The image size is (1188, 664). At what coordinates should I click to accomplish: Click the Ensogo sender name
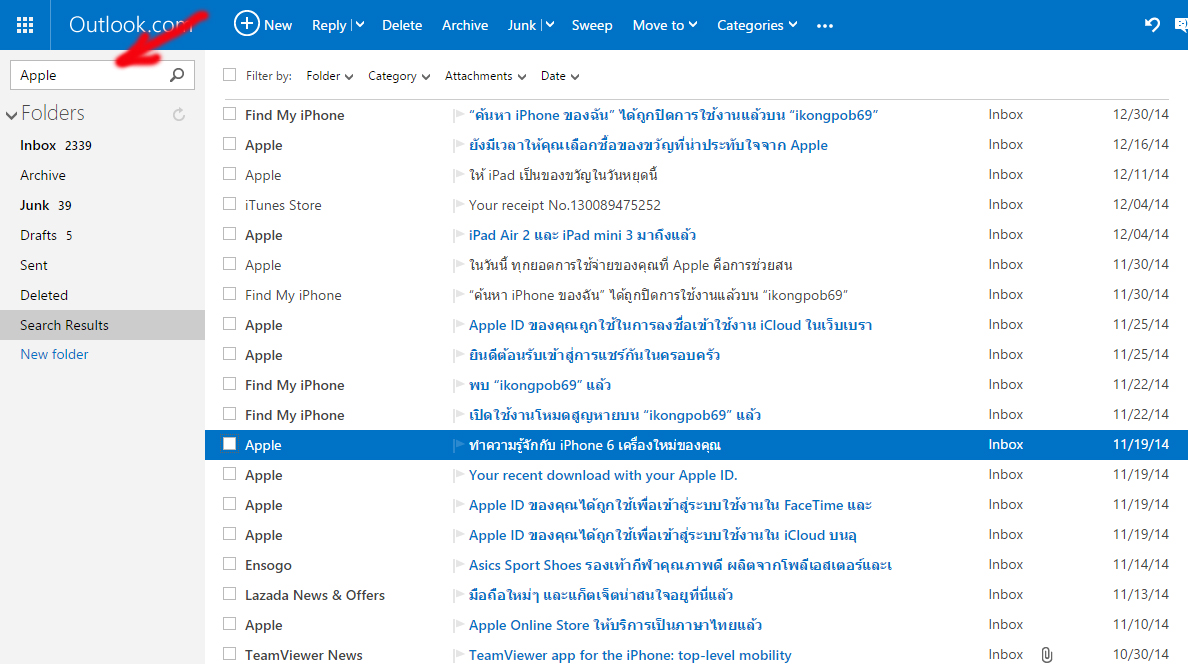click(x=268, y=565)
